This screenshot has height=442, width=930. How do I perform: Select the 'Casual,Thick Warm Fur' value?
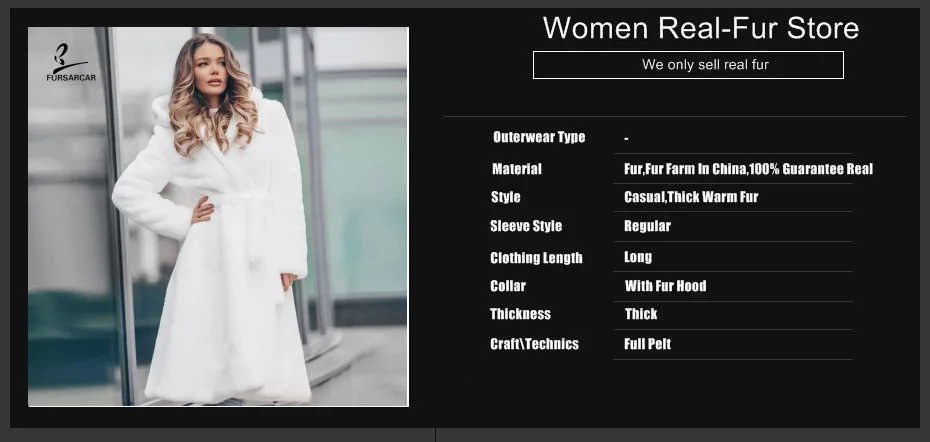pyautogui.click(x=691, y=197)
